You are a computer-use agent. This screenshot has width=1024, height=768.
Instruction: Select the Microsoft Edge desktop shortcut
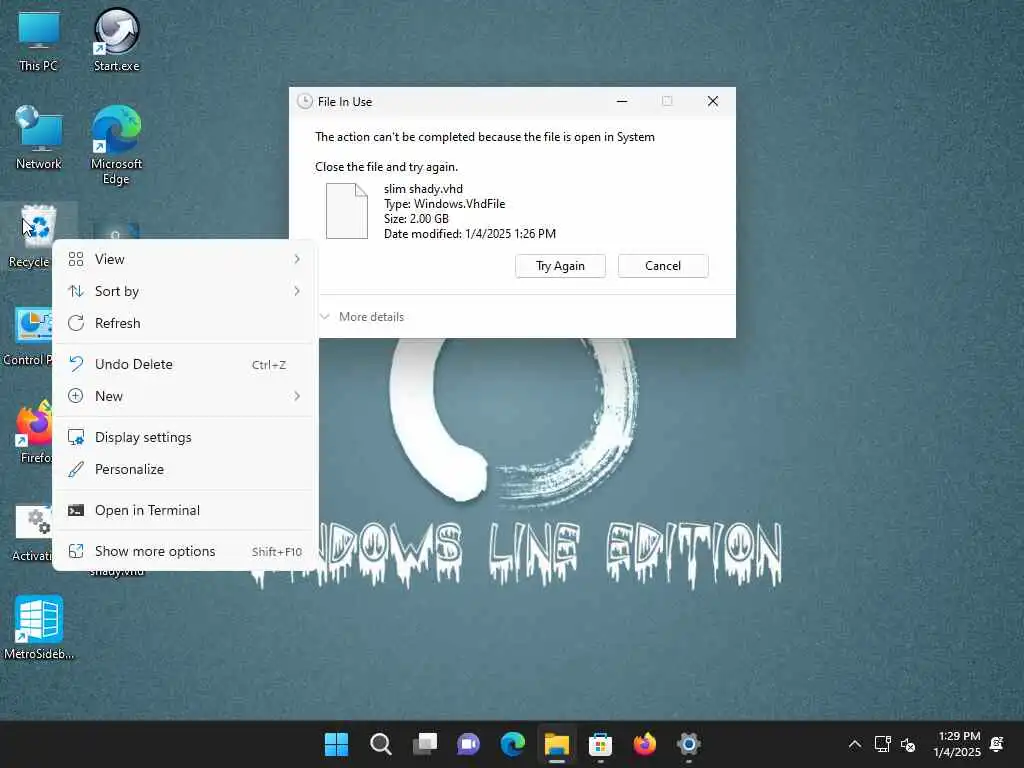coord(116,145)
